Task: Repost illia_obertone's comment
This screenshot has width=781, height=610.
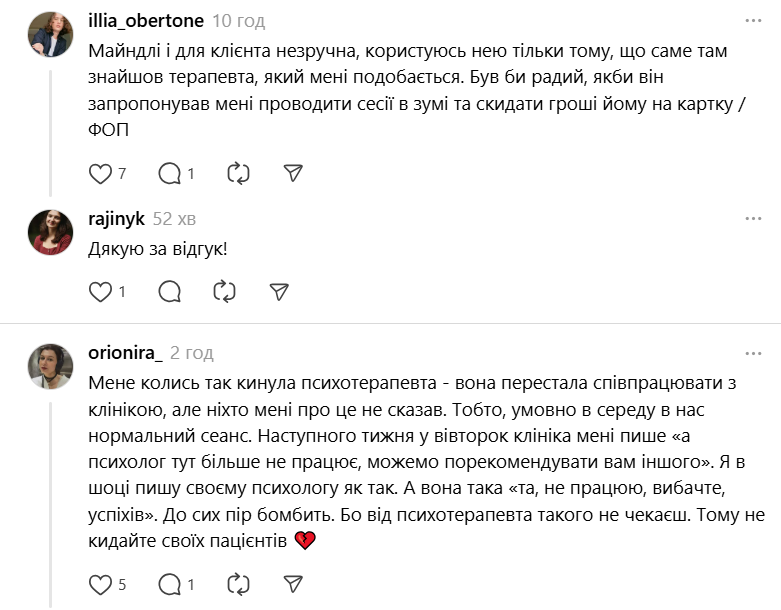Action: click(238, 173)
